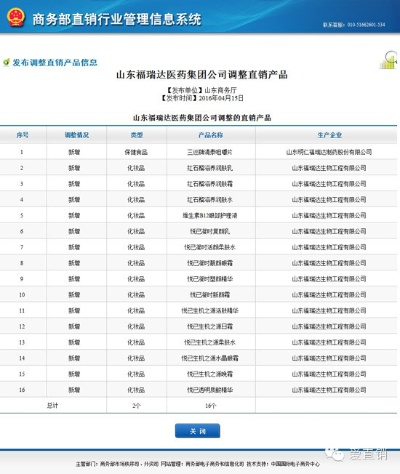
Task: Click the national emblem logo in header
Action: coord(16,18)
